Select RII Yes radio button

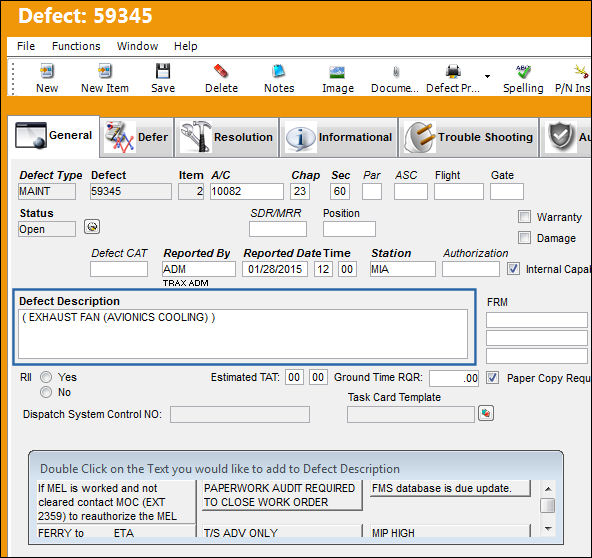46,377
